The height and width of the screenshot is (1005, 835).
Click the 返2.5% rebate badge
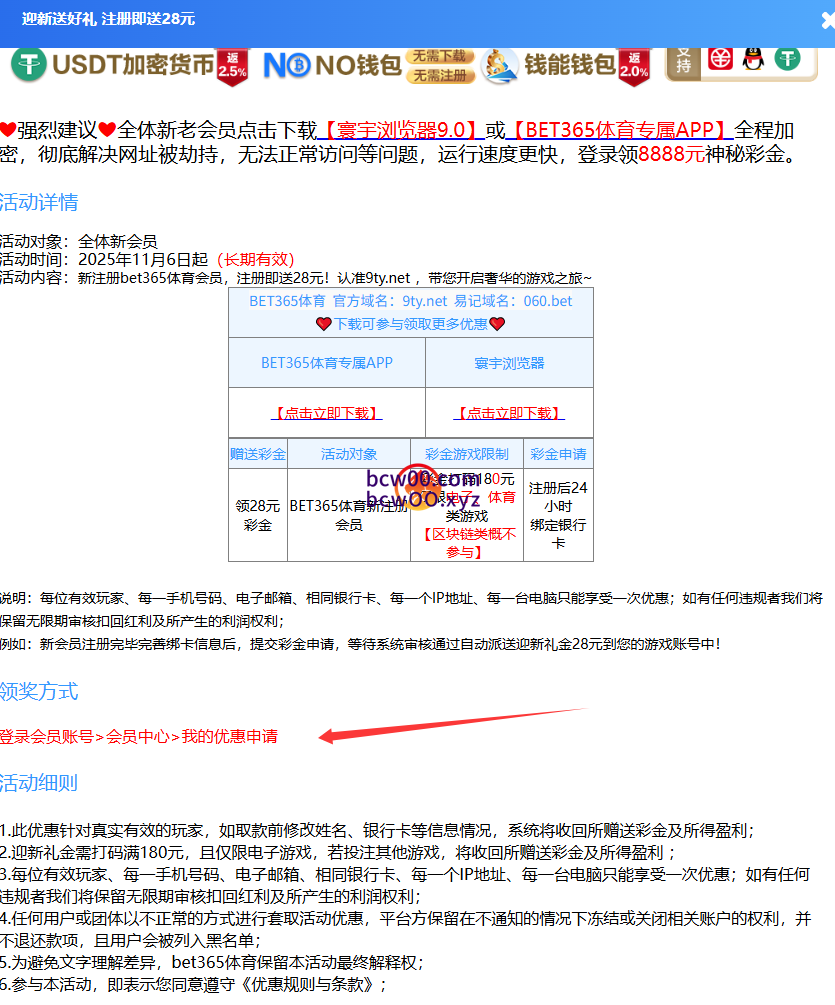coord(233,66)
